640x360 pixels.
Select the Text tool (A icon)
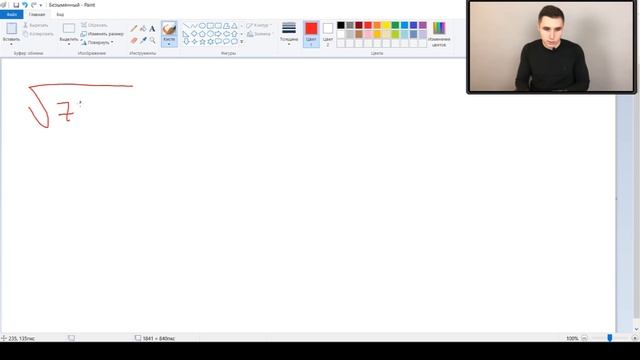152,29
